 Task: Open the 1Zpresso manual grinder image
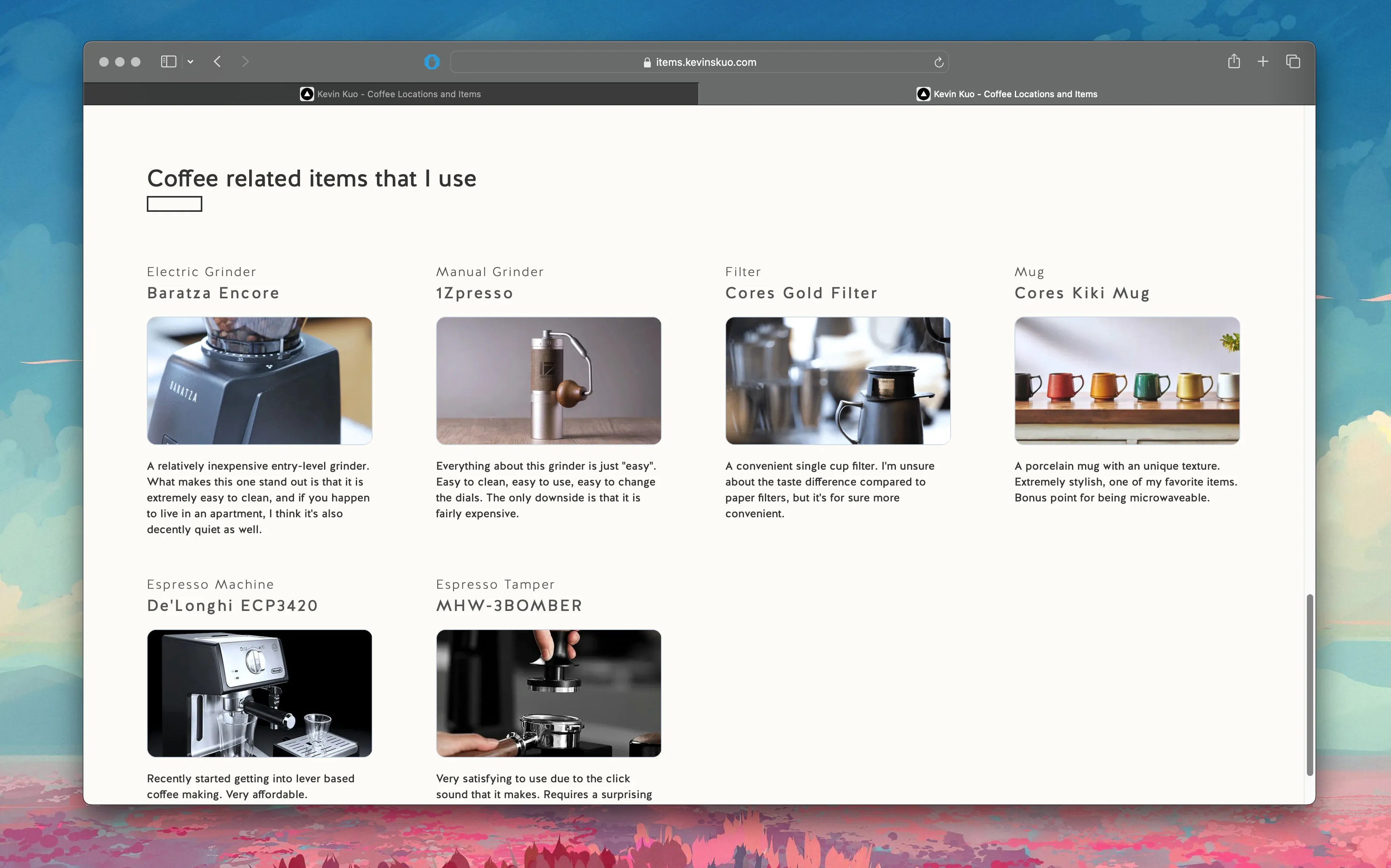[x=548, y=380]
